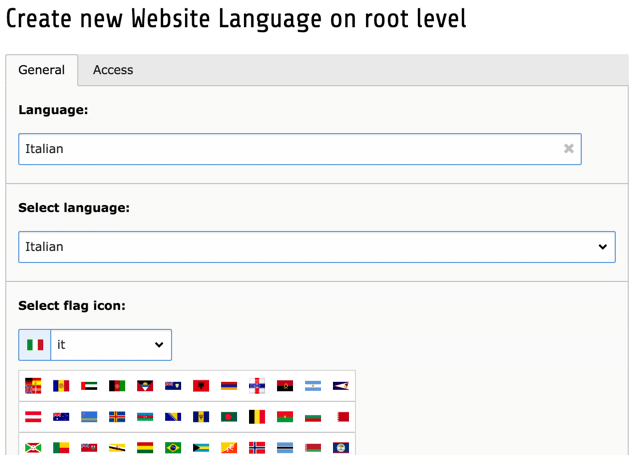Click the 'Select flag icon:' label
The image size is (639, 455).
tap(72, 305)
